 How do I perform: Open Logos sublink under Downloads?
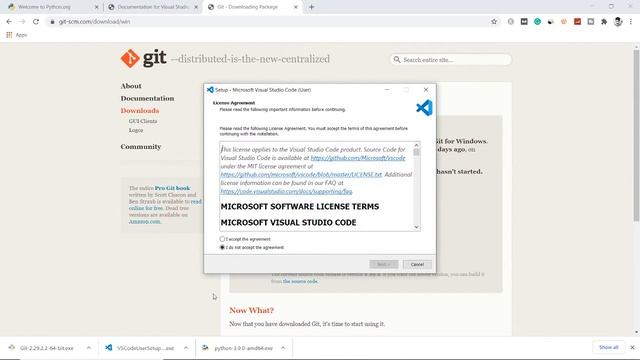[136, 130]
